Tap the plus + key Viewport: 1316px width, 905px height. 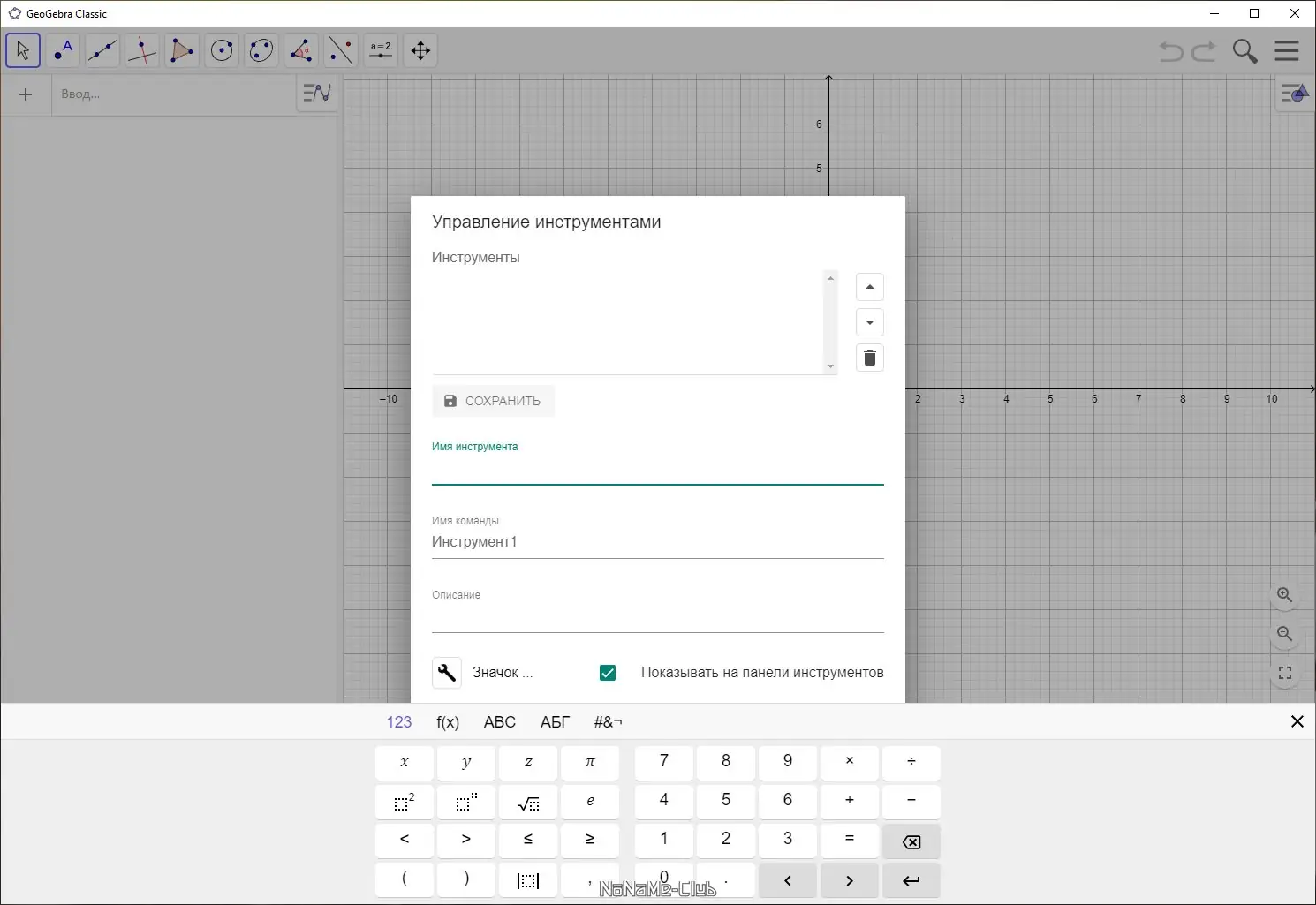click(850, 802)
